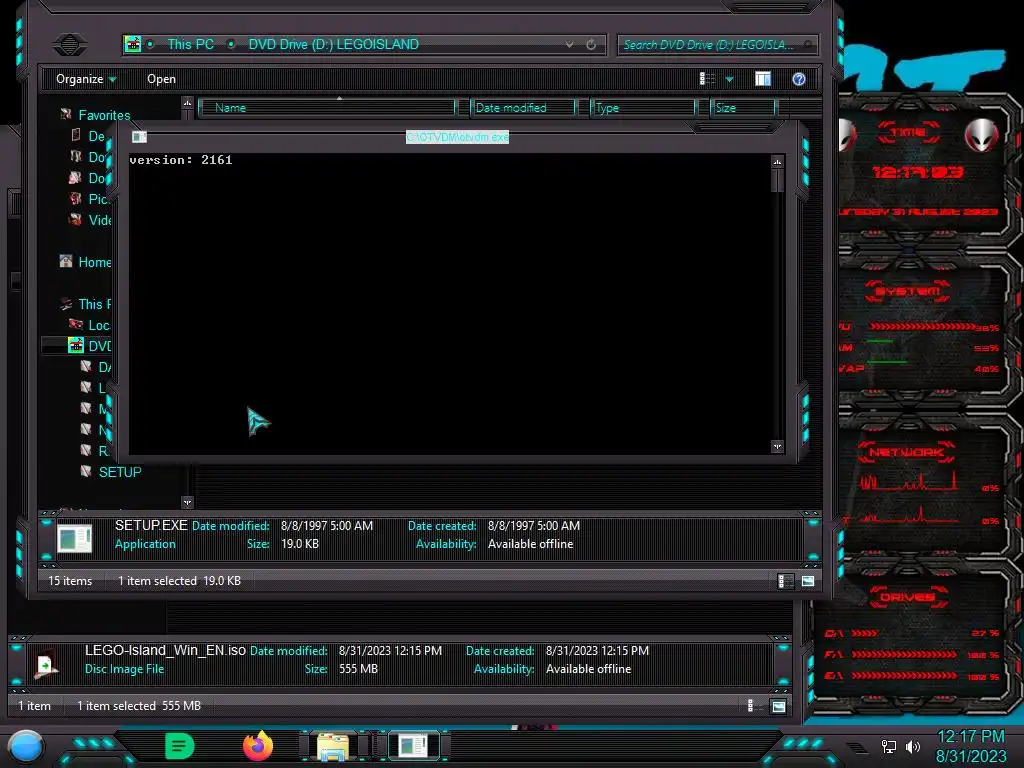Click Open in the Explorer toolbar
1024x768 pixels.
[x=161, y=79]
